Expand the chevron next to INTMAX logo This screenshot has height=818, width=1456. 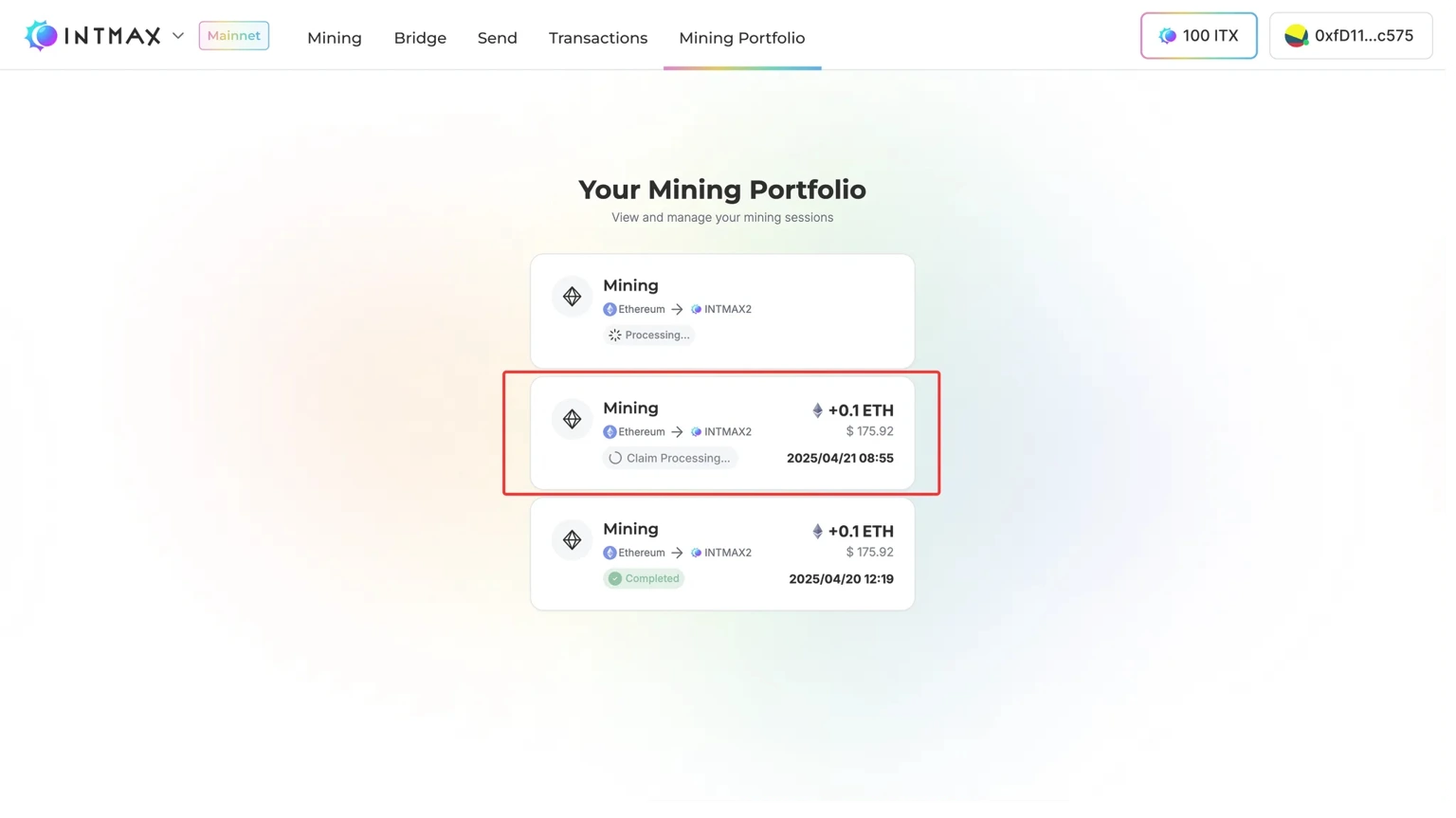177,36
